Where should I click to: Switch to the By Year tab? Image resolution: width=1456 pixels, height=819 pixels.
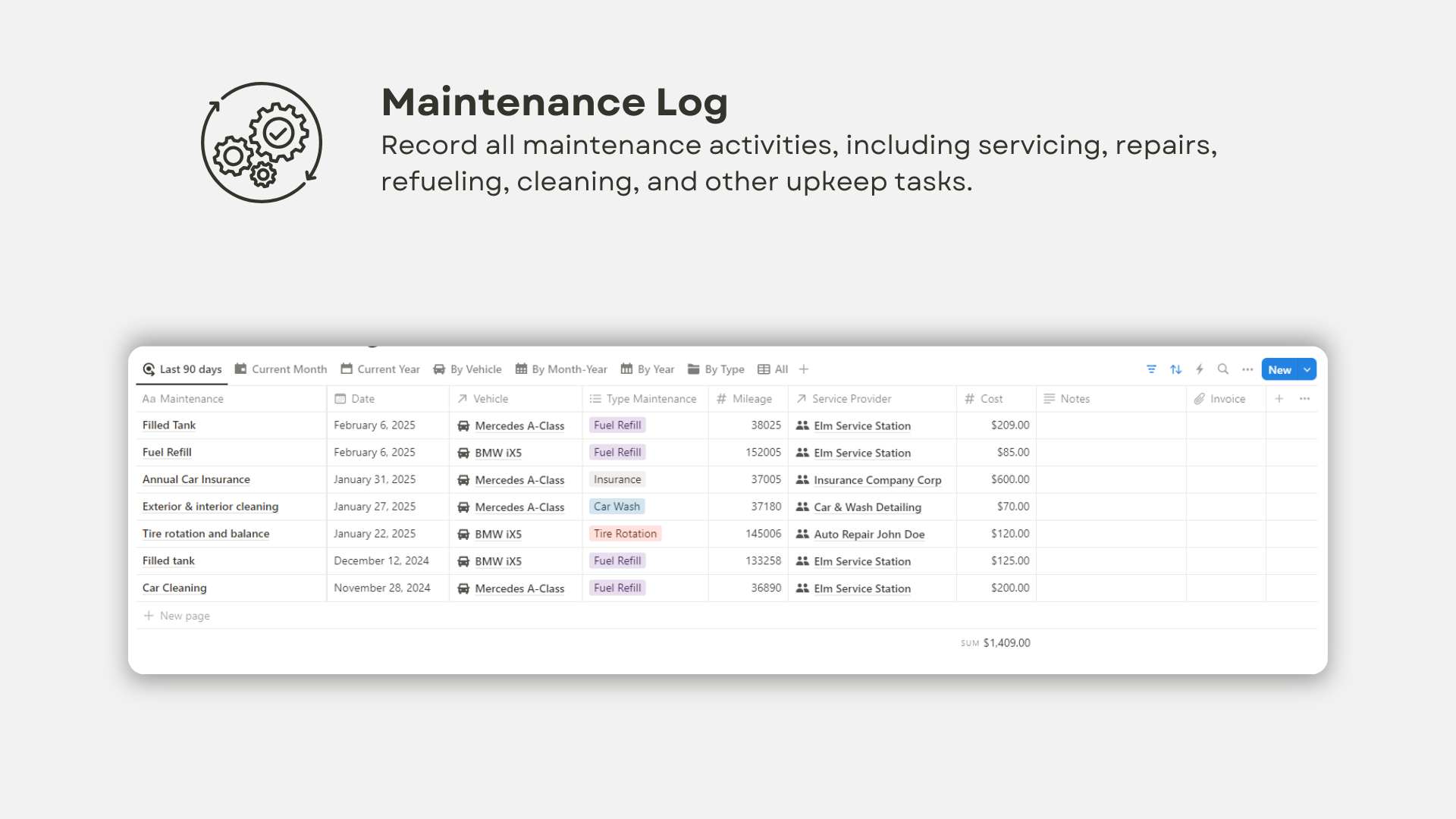click(x=647, y=369)
